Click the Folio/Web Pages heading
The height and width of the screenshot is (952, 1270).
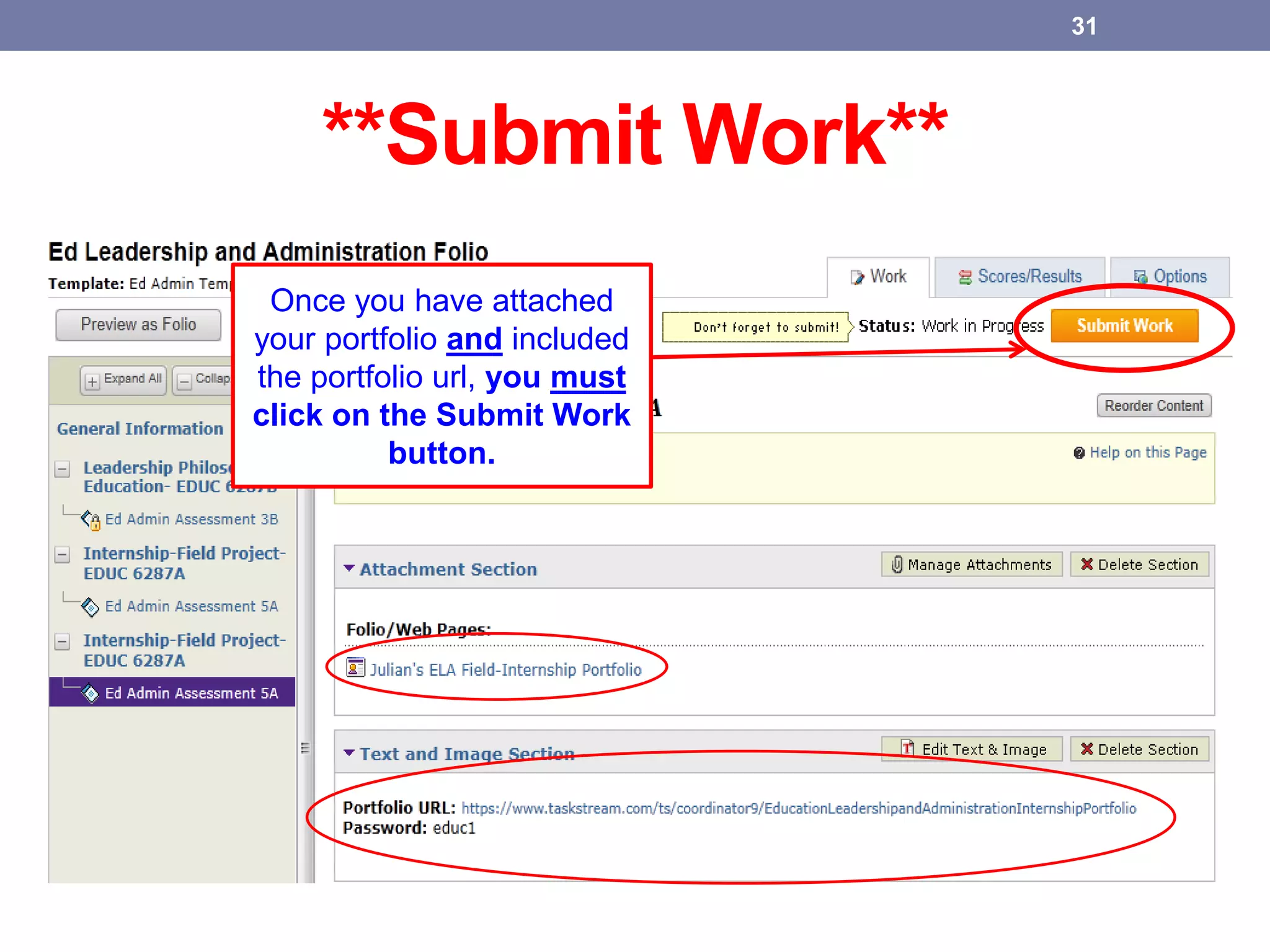tap(419, 630)
